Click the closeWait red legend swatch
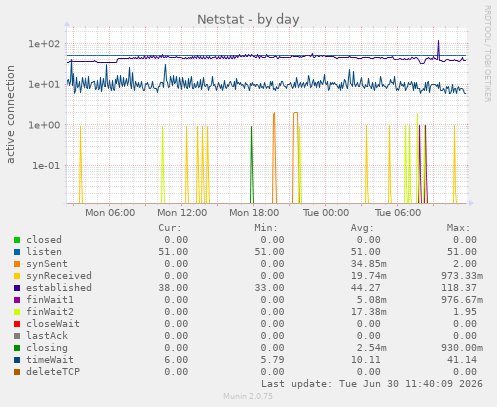 tap(17, 324)
